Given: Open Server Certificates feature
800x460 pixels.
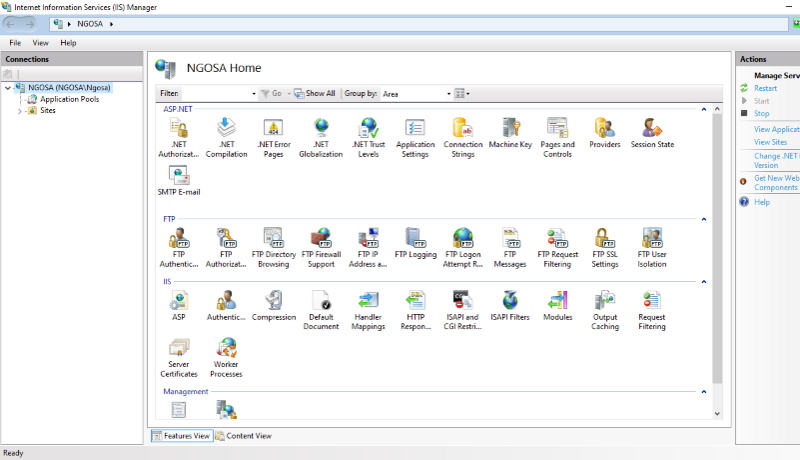Looking at the screenshot, I should (179, 358).
